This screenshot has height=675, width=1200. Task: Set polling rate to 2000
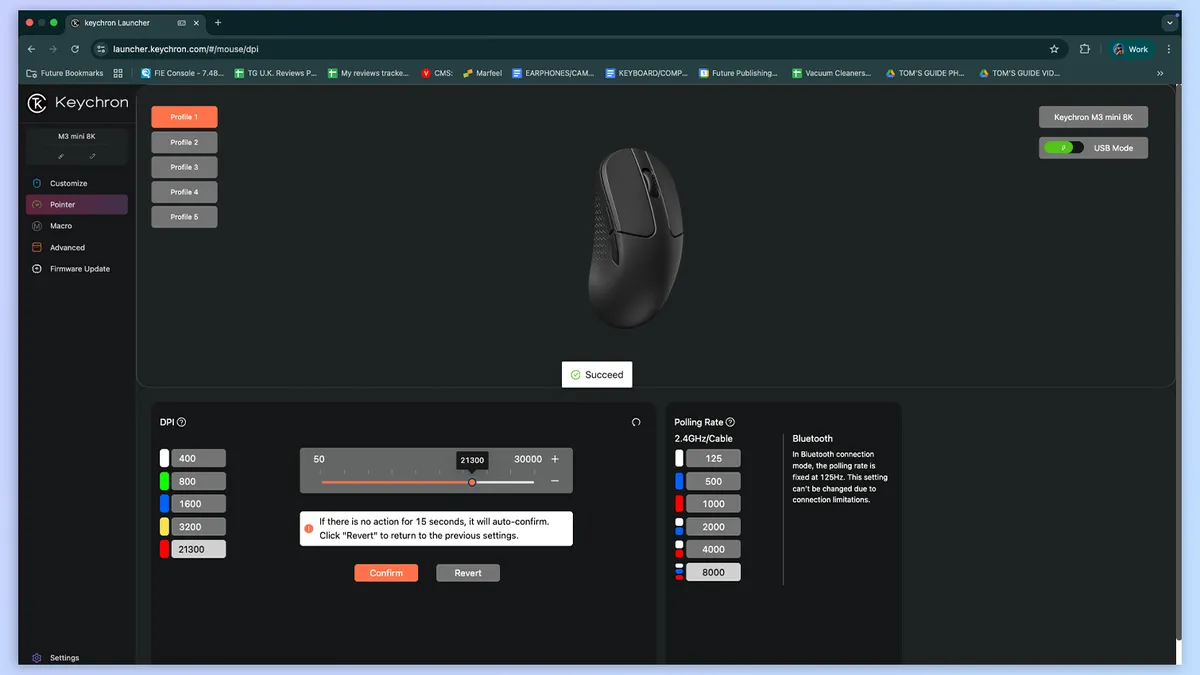pos(713,526)
